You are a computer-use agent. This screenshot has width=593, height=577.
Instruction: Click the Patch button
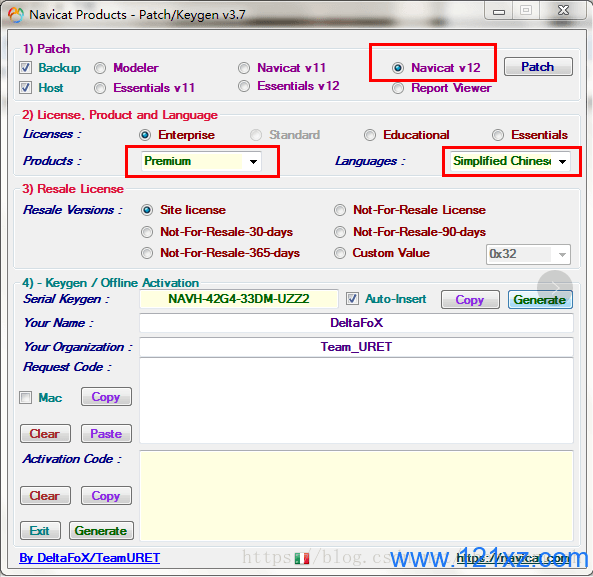click(x=538, y=67)
